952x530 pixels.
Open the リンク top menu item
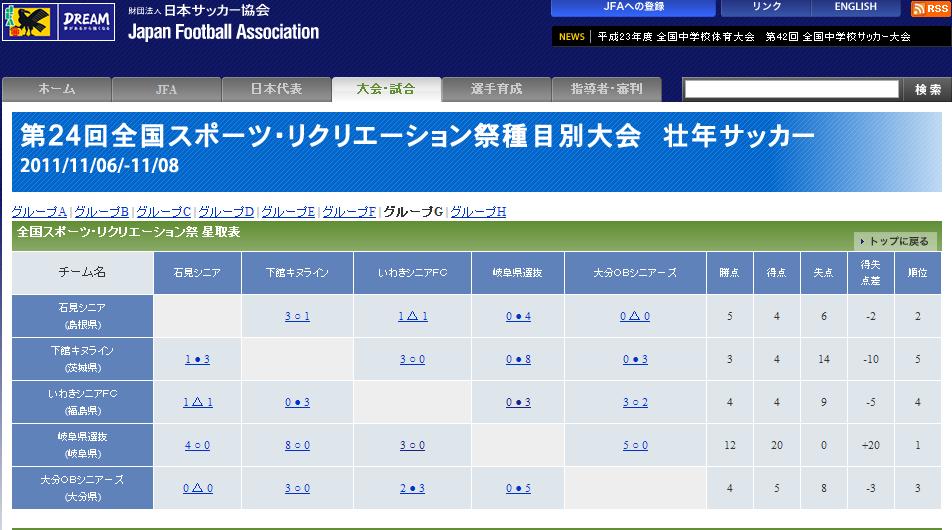766,8
